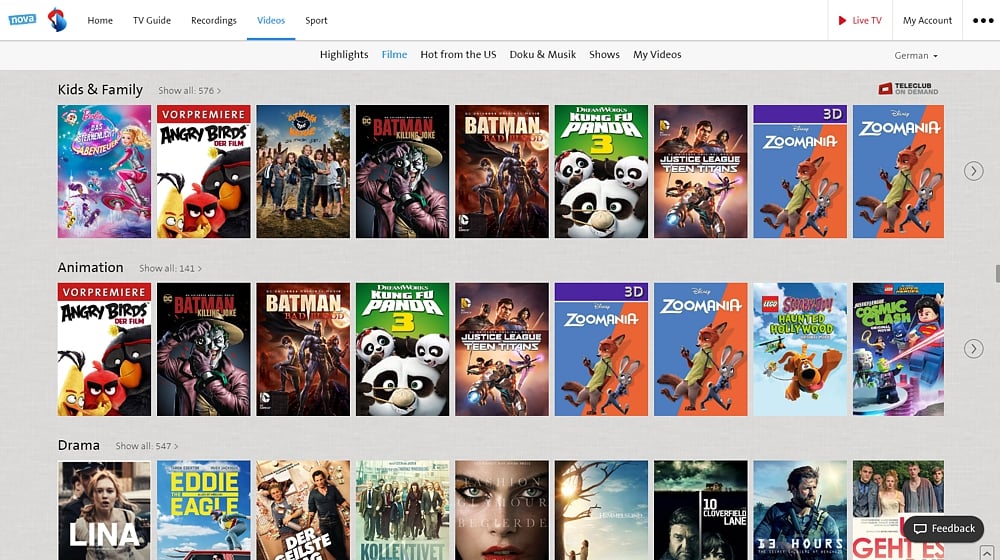Click next arrow in Animation row

tap(973, 348)
